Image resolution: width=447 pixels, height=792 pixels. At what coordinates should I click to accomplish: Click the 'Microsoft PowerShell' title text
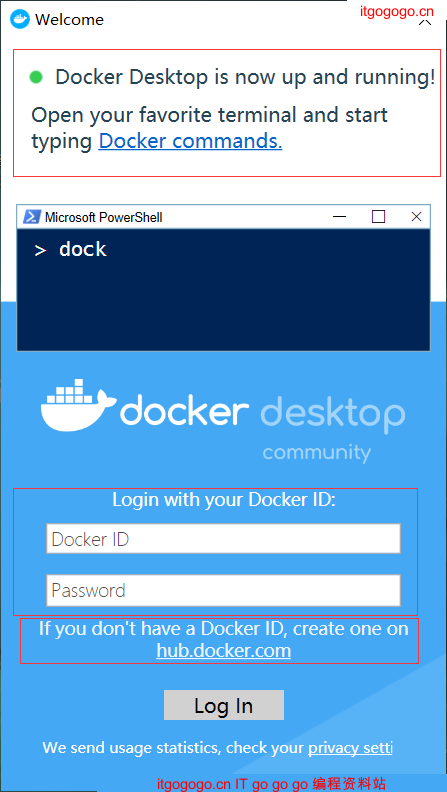tap(104, 217)
